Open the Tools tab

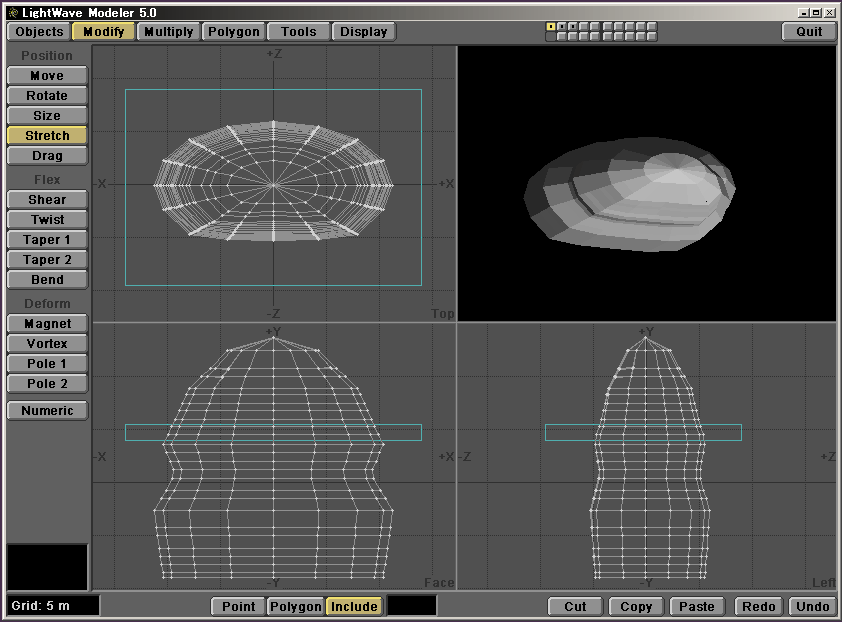coord(298,32)
